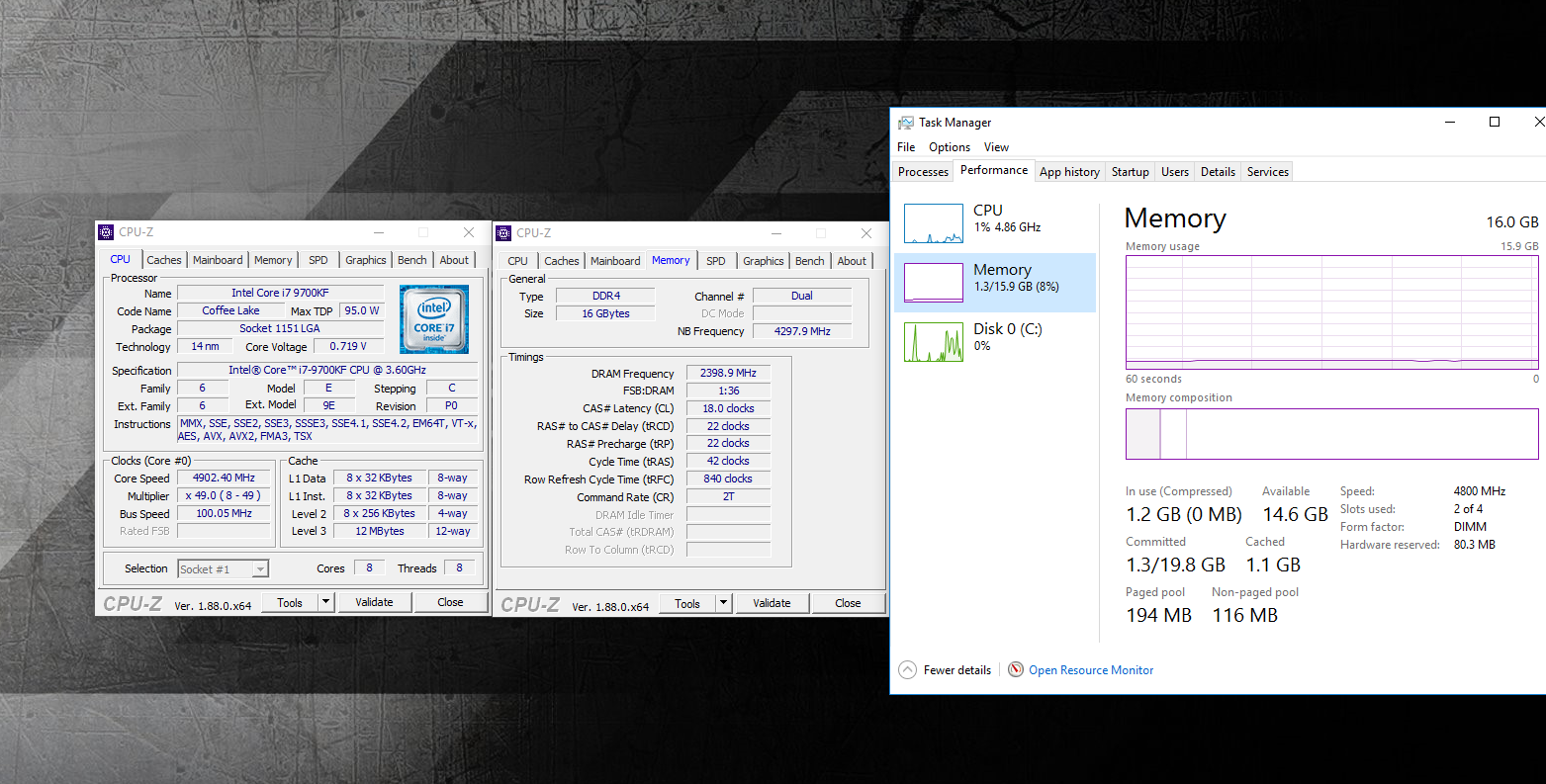Open Services tab in Task Manager

(1268, 172)
